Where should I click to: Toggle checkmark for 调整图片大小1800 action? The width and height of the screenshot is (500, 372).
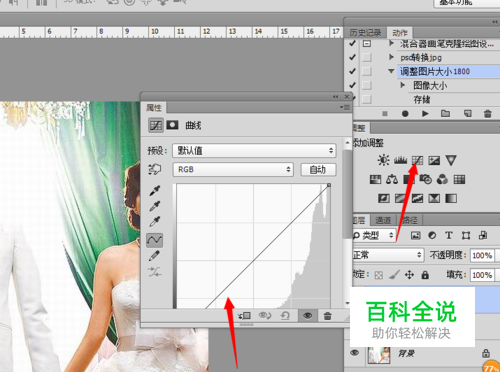pos(352,71)
